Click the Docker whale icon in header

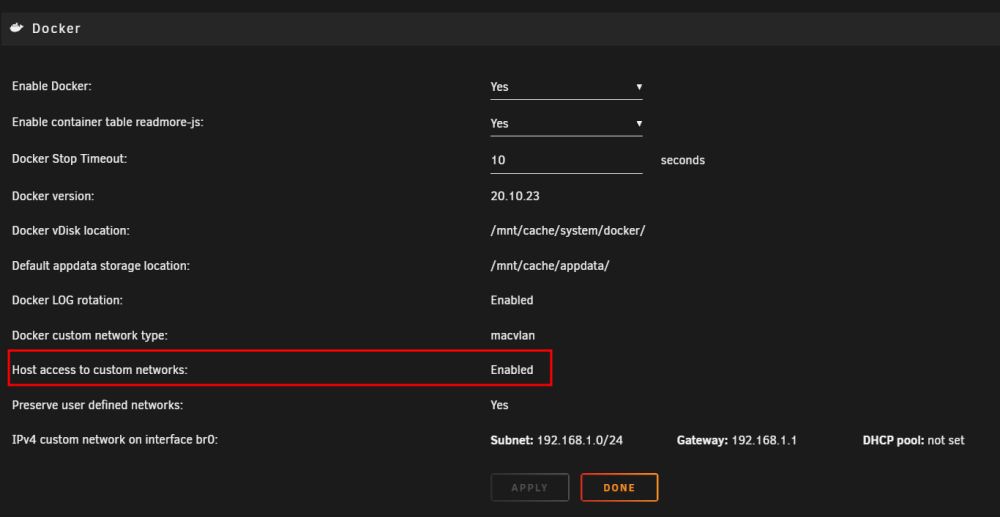click(17, 28)
